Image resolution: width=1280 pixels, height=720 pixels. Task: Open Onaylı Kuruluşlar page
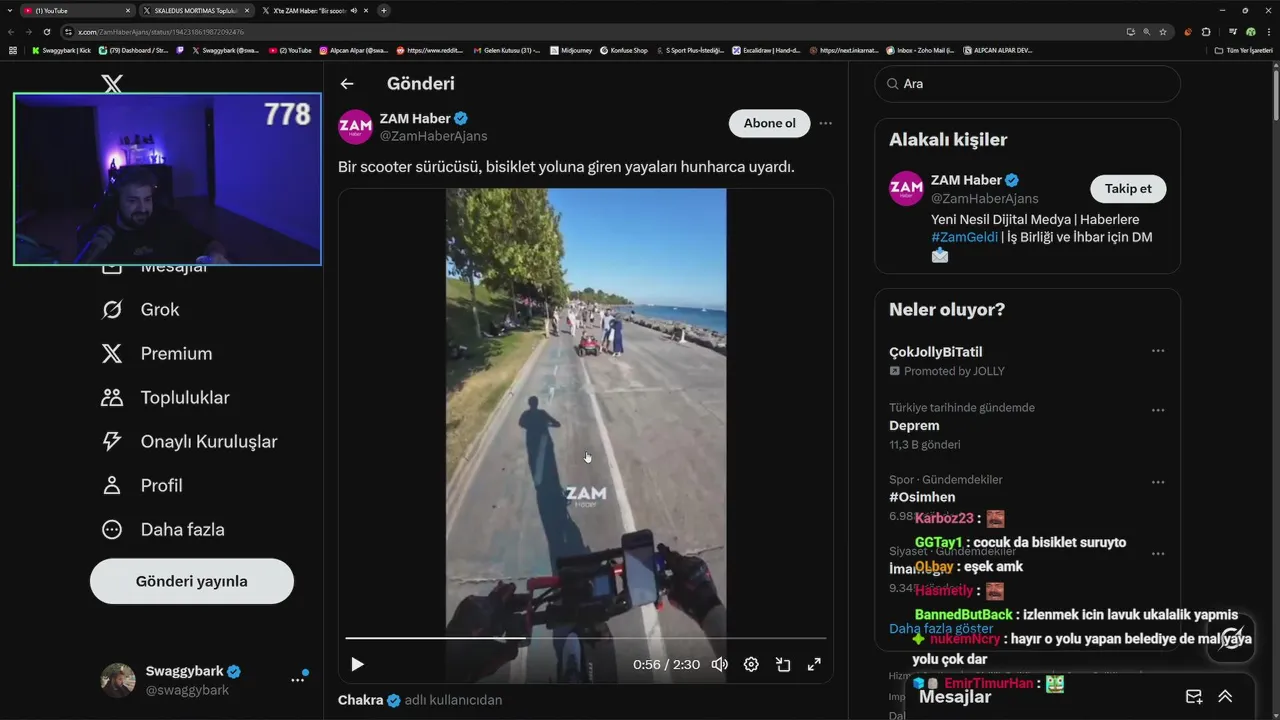point(189,442)
